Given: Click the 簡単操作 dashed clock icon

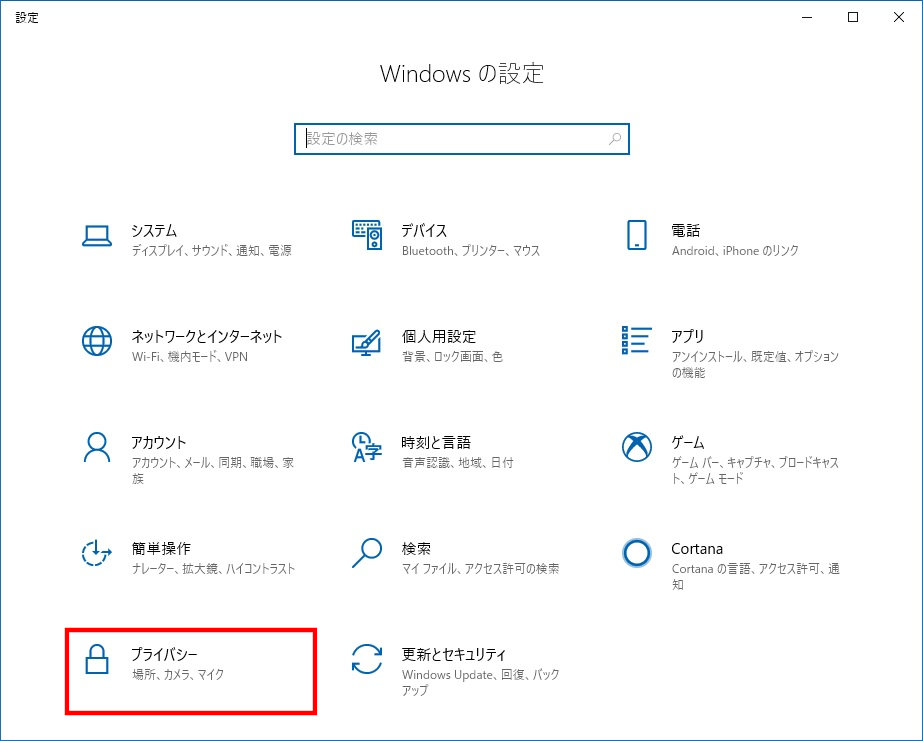Looking at the screenshot, I should pyautogui.click(x=97, y=553).
